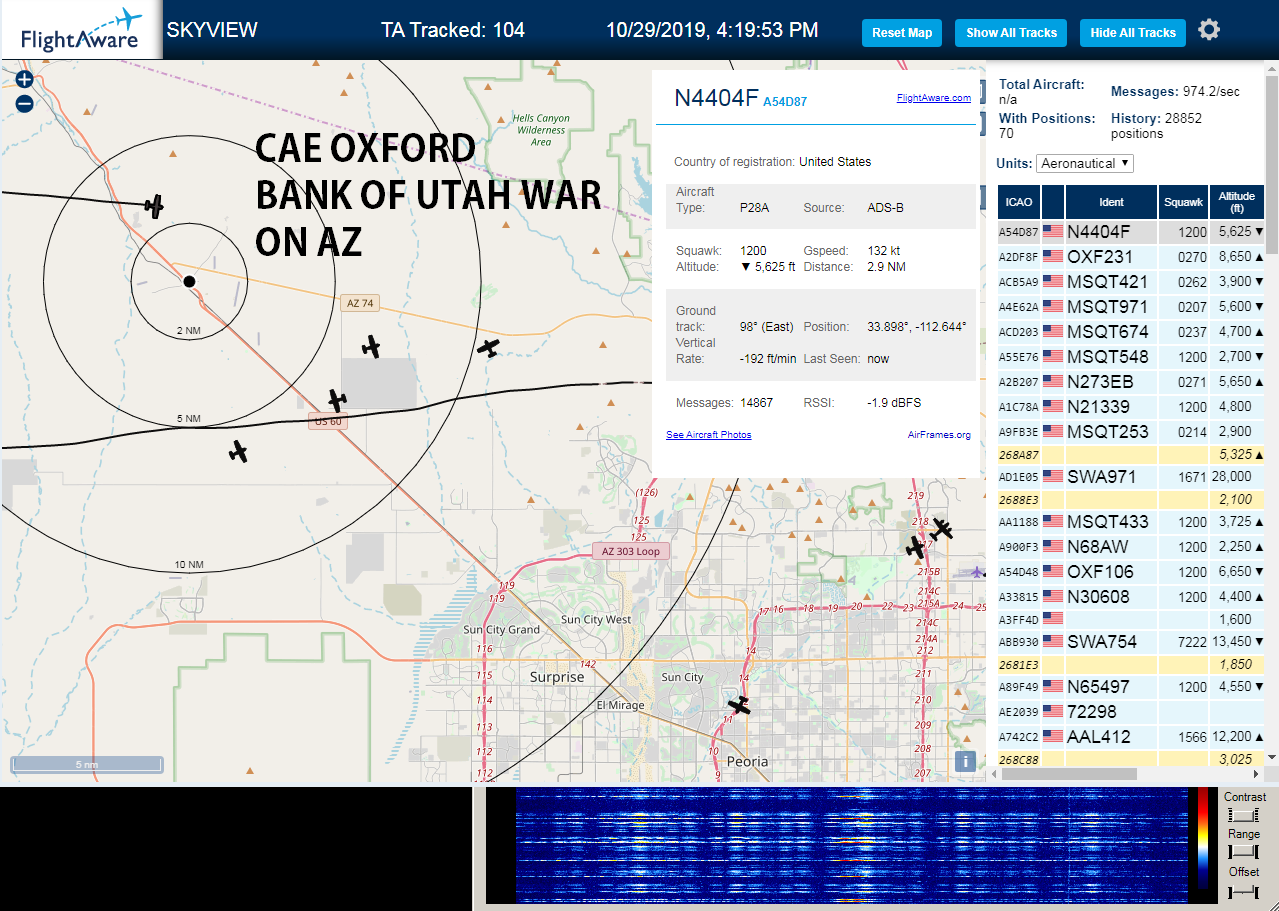Open the settings gear icon
The width and height of the screenshot is (1279, 911).
[x=1209, y=30]
